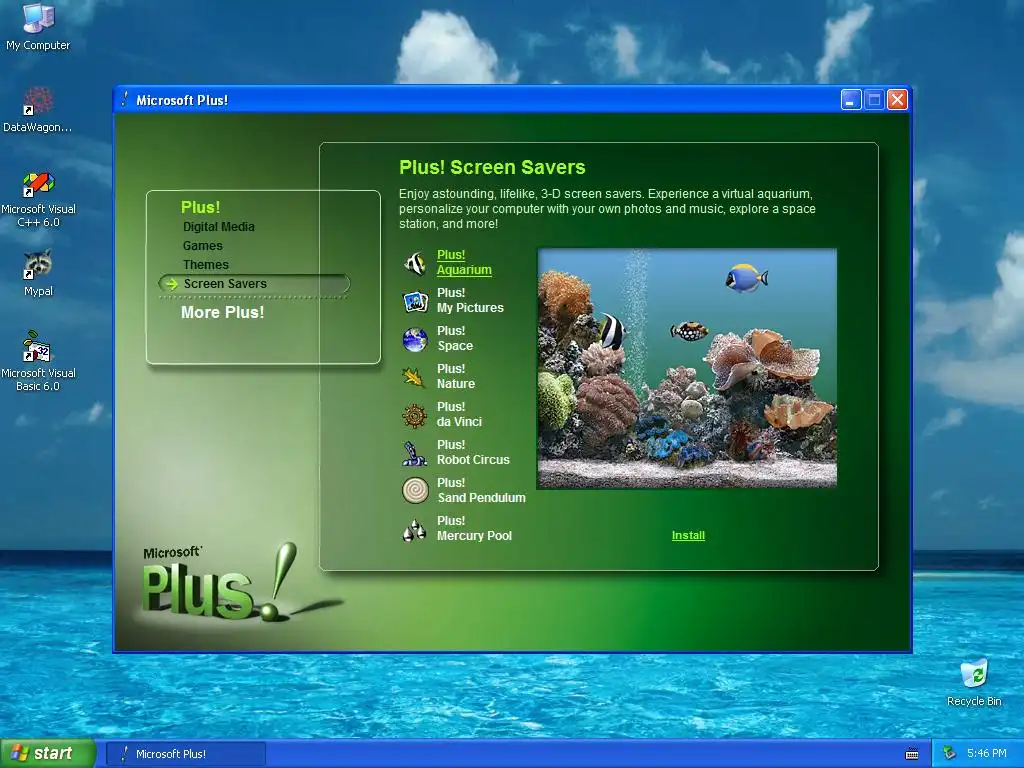Click the Sand Pendulum spiral icon

coord(415,490)
